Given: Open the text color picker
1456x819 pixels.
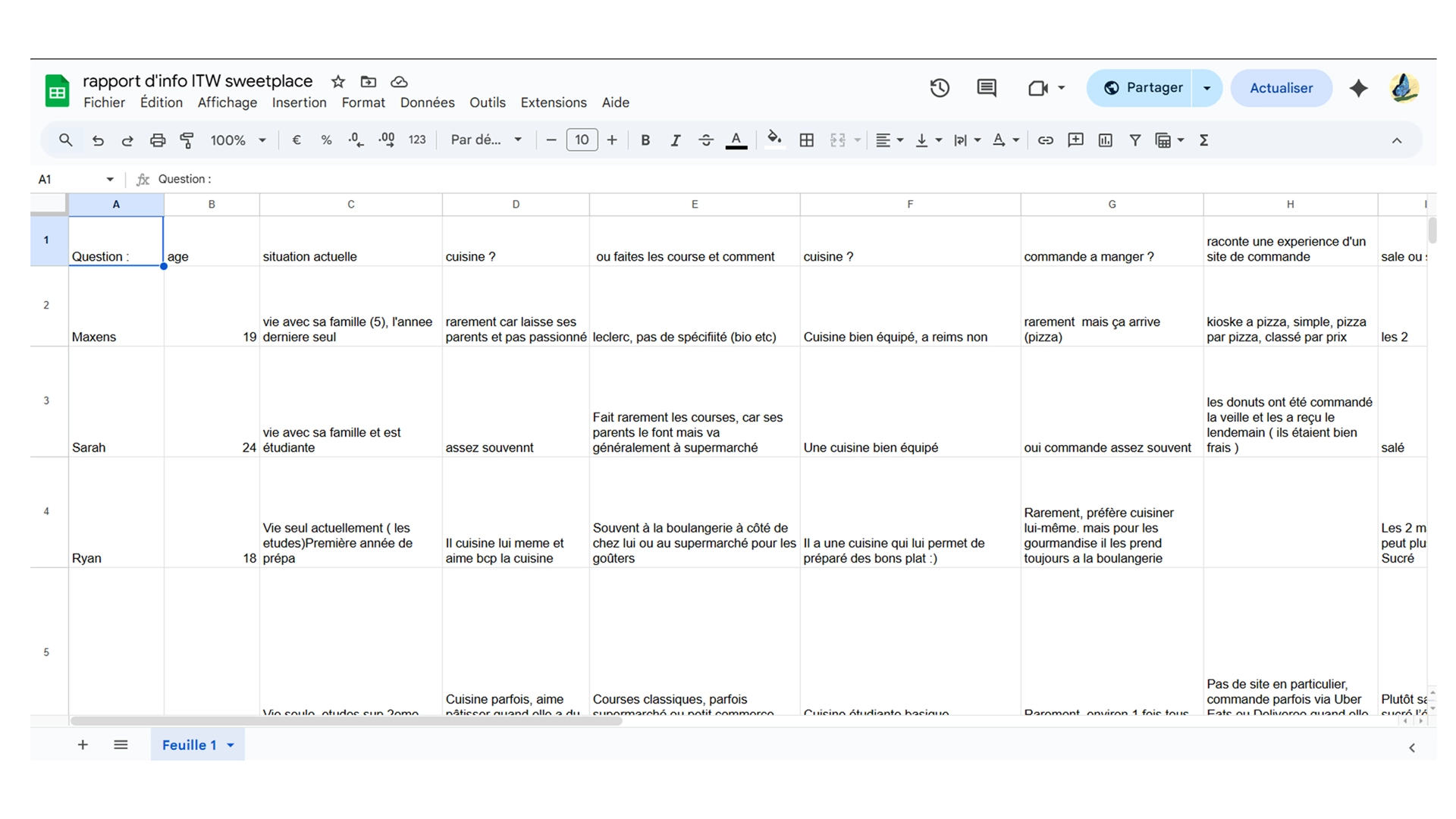Looking at the screenshot, I should (x=736, y=140).
